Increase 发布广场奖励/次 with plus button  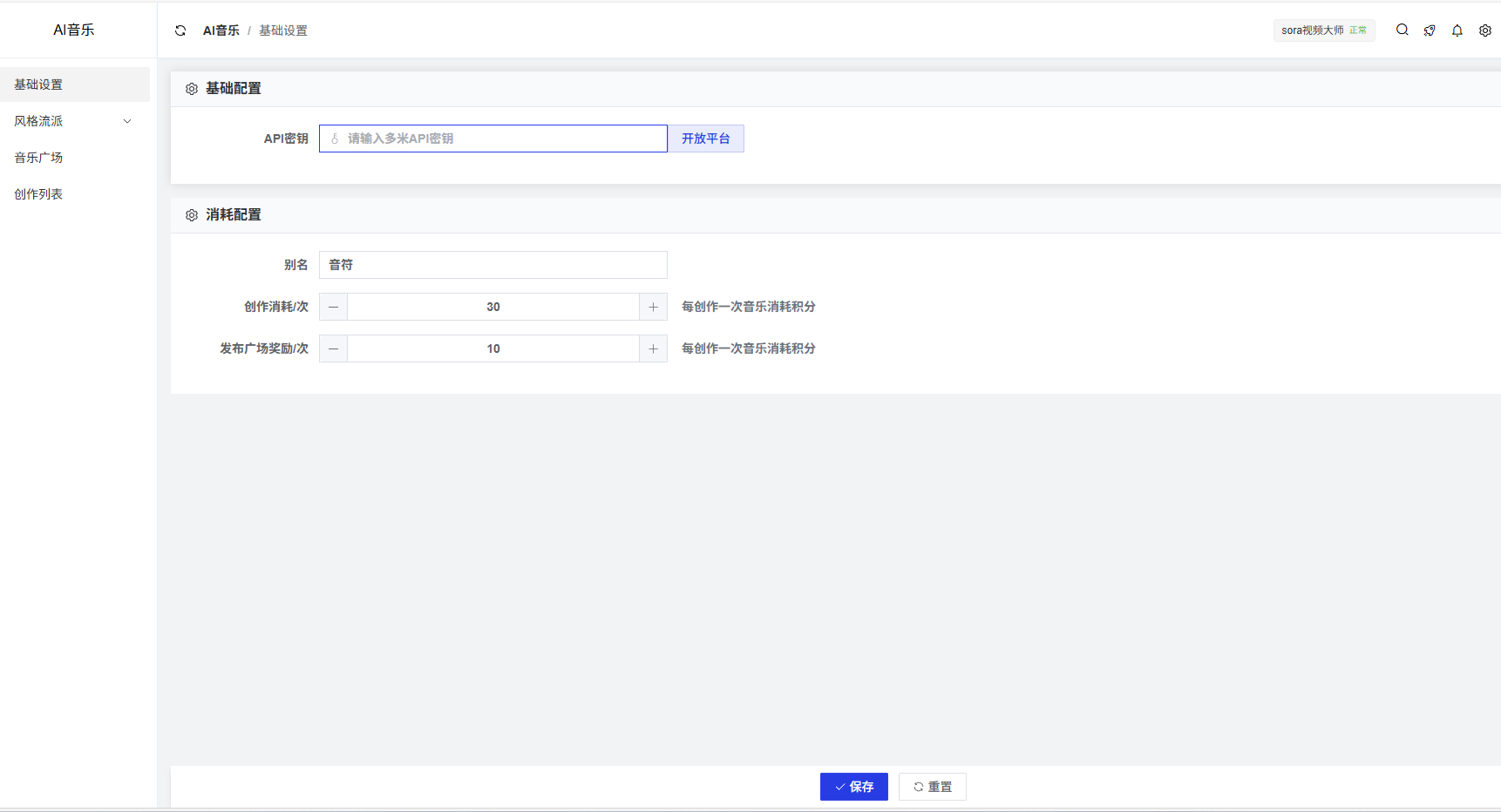pos(653,348)
